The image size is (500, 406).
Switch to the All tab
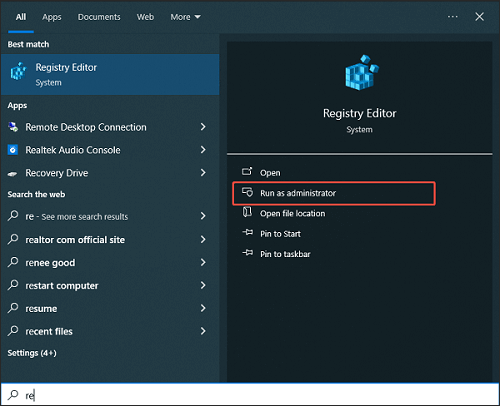[x=21, y=17]
